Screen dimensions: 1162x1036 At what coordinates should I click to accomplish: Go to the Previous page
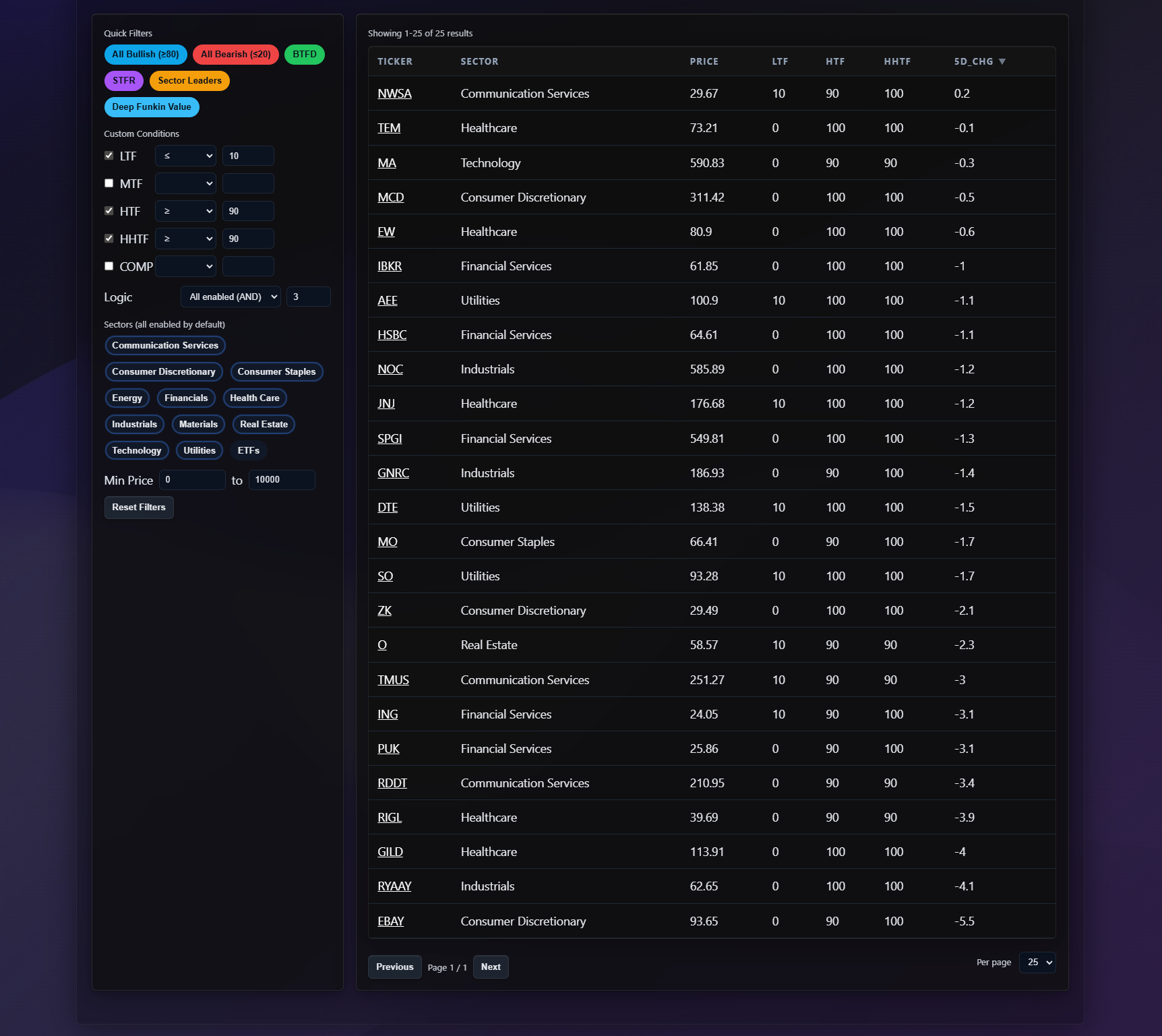tap(395, 967)
